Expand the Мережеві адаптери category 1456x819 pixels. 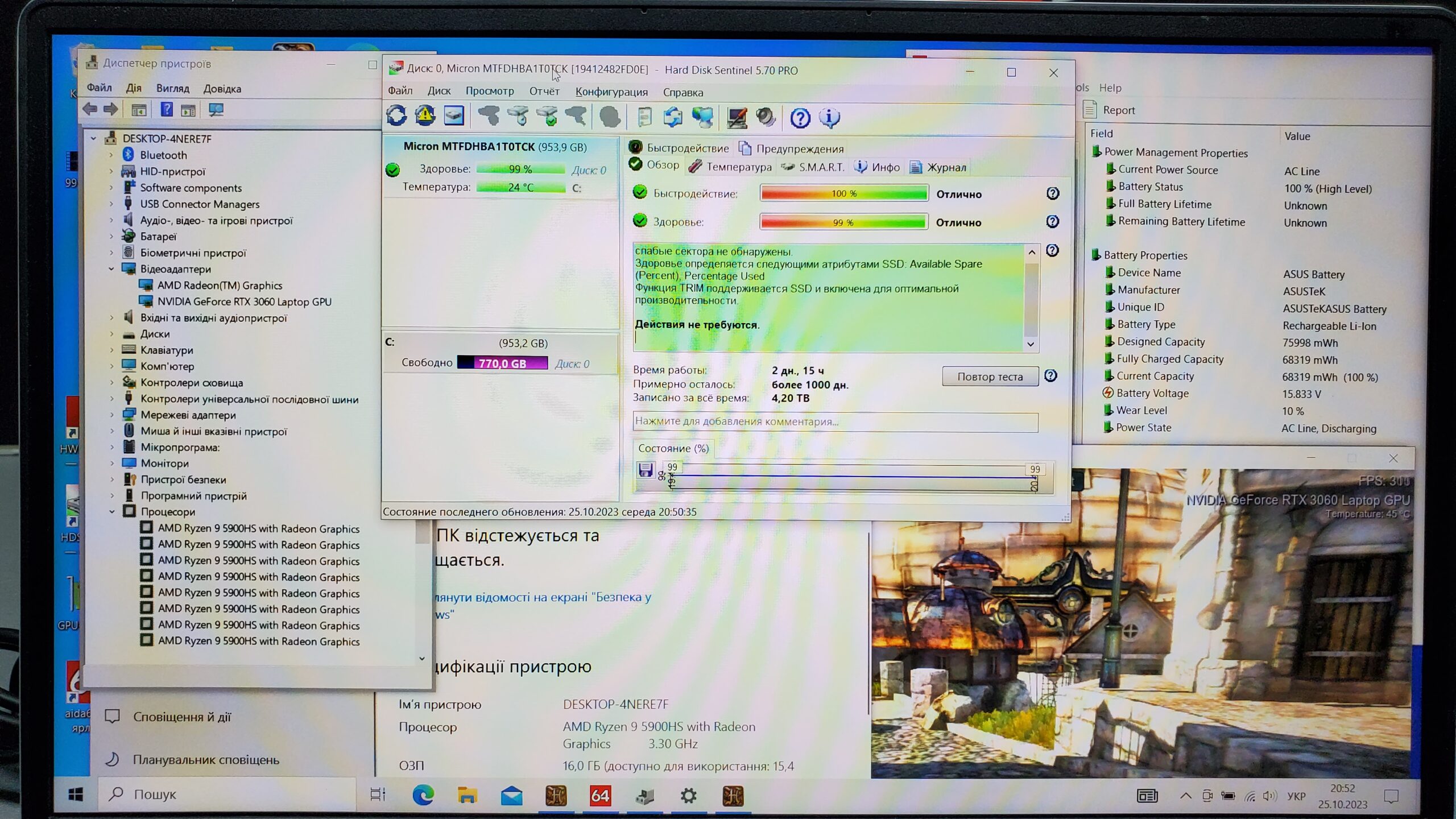click(x=111, y=415)
